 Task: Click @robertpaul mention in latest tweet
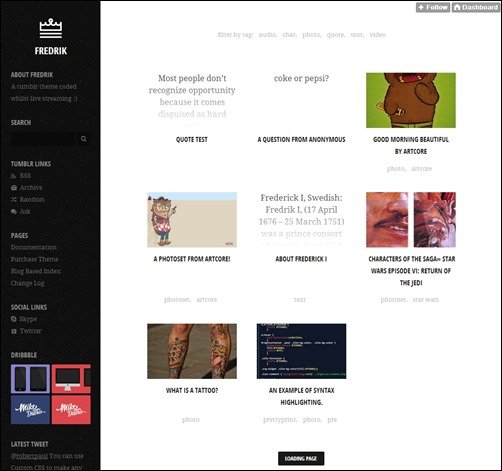tap(29, 456)
